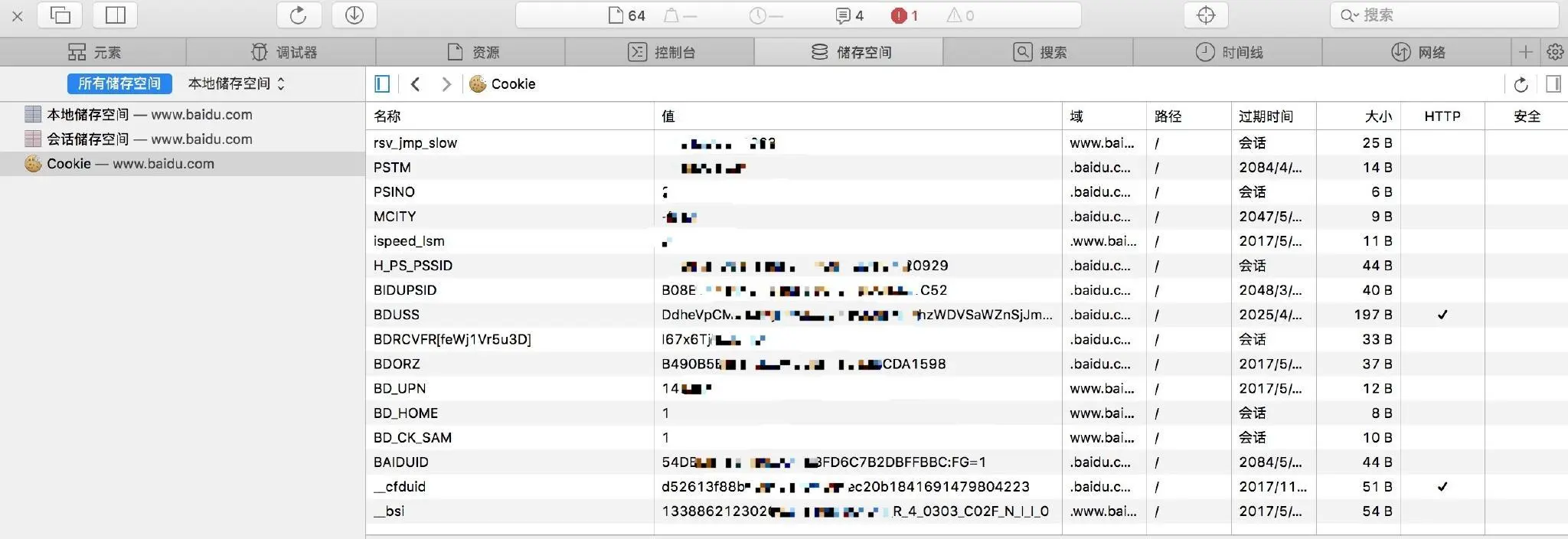Open the 元素 (Elements) tab
Screen dimensions: 1568x539
[x=93, y=52]
